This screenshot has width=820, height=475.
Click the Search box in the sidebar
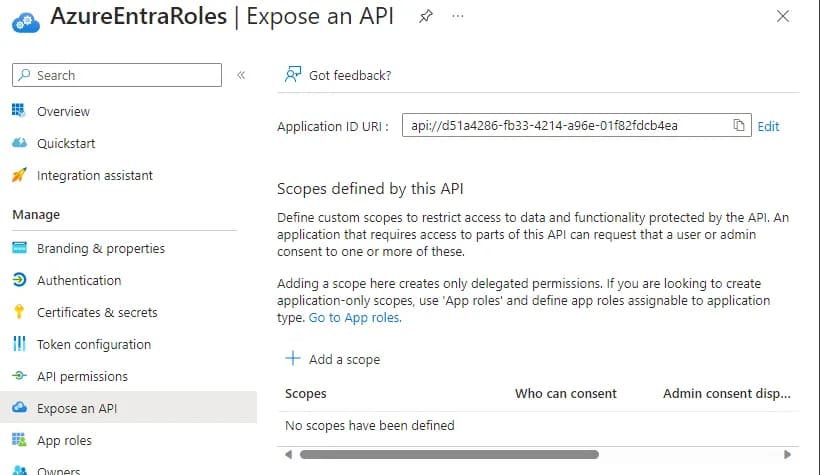(117, 75)
